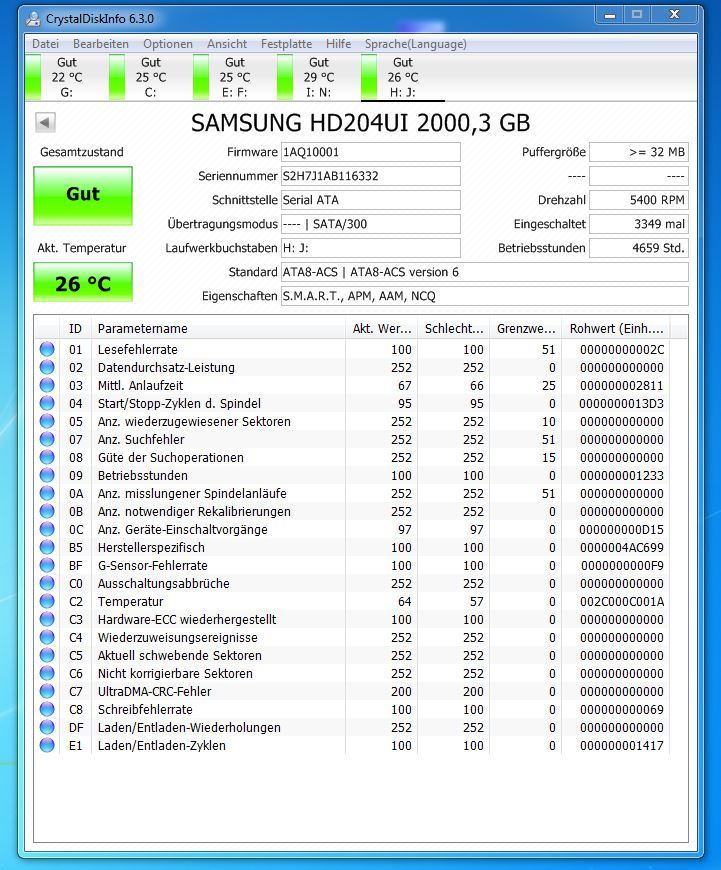Click status icon of Betriebsstunden table row
The height and width of the screenshot is (870, 721).
47,475
